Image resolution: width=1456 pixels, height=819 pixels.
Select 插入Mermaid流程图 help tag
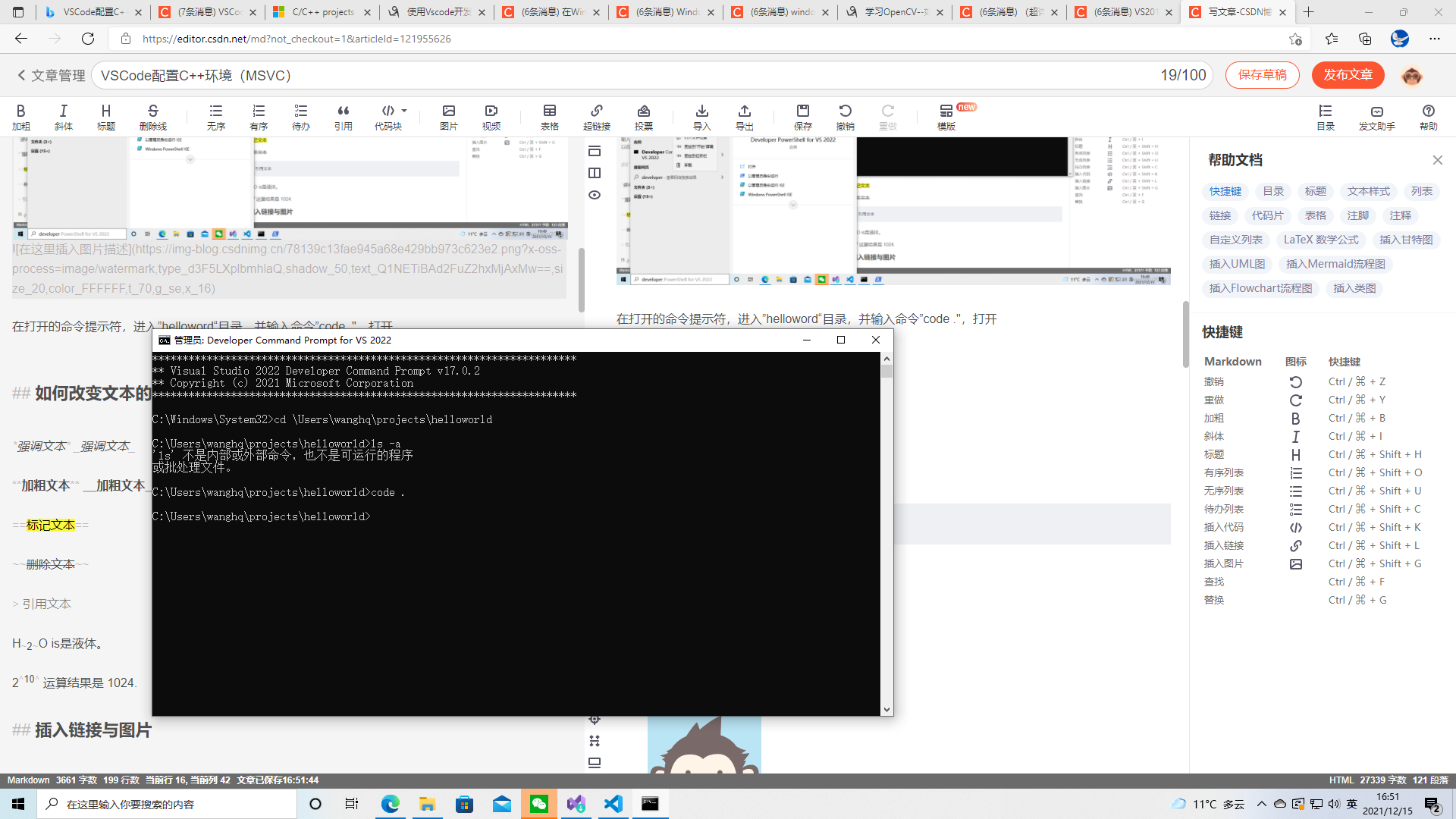(x=1336, y=264)
